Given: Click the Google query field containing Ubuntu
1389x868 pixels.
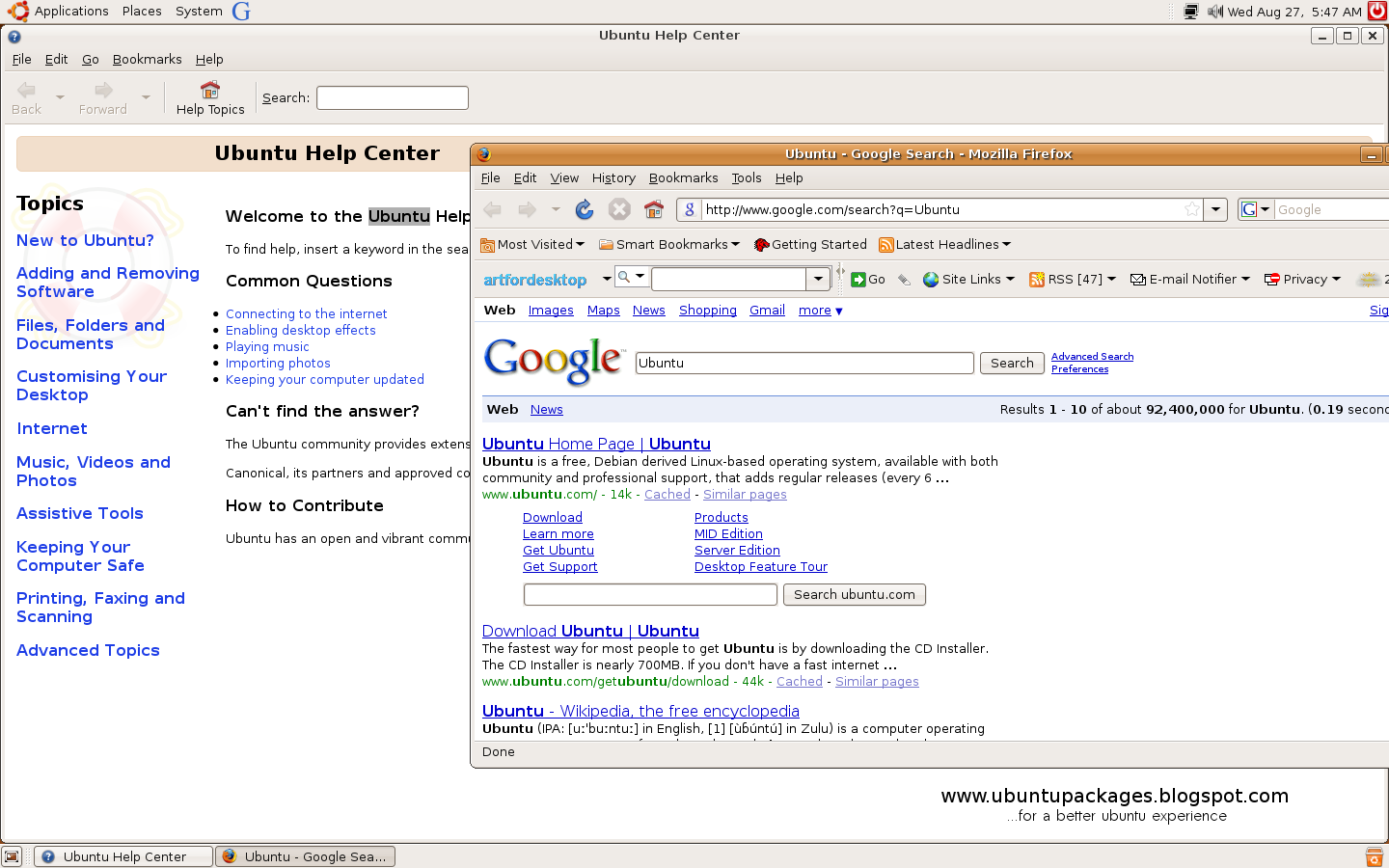Looking at the screenshot, I should [804, 363].
